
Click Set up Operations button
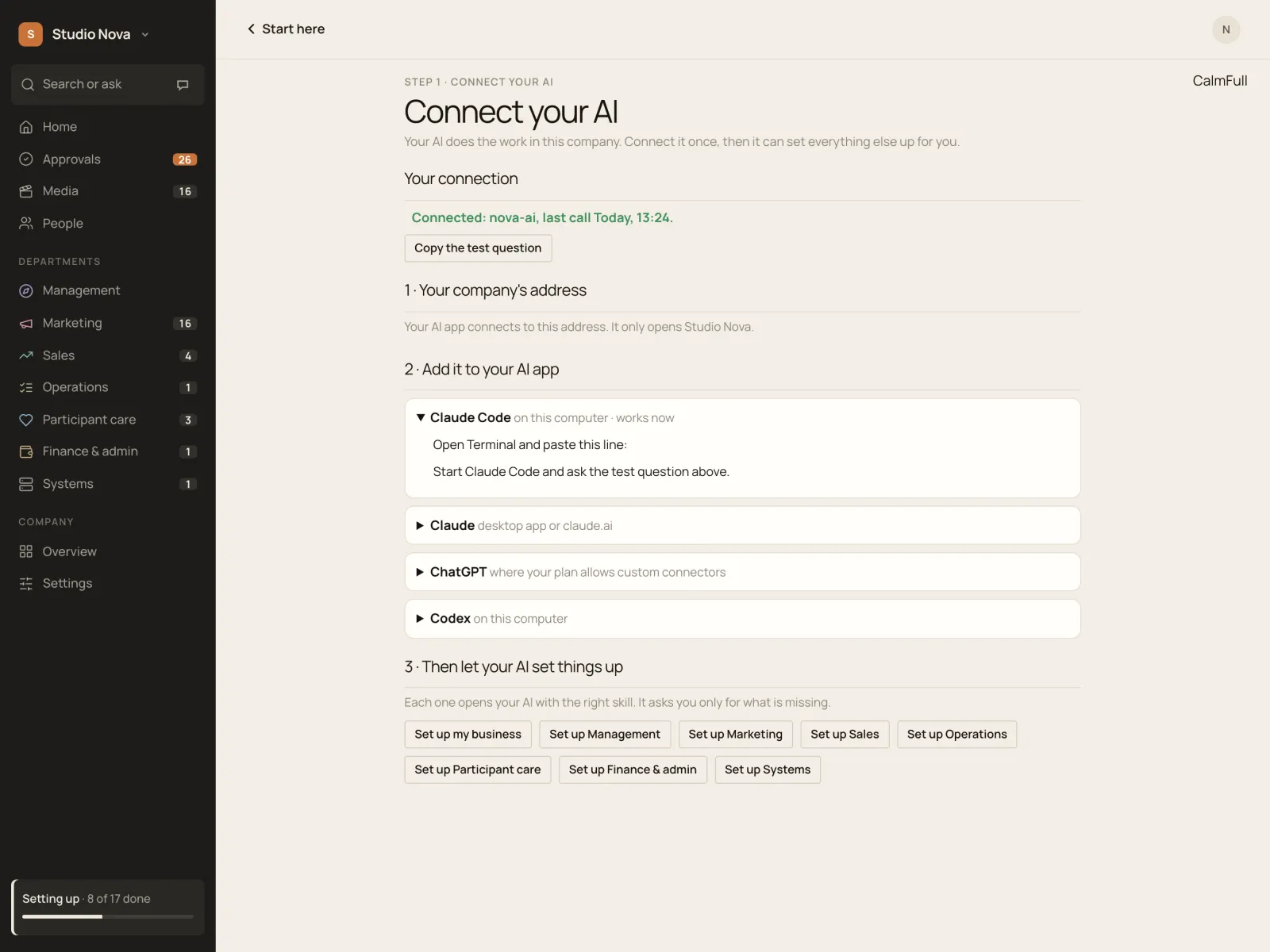pyautogui.click(x=956, y=735)
